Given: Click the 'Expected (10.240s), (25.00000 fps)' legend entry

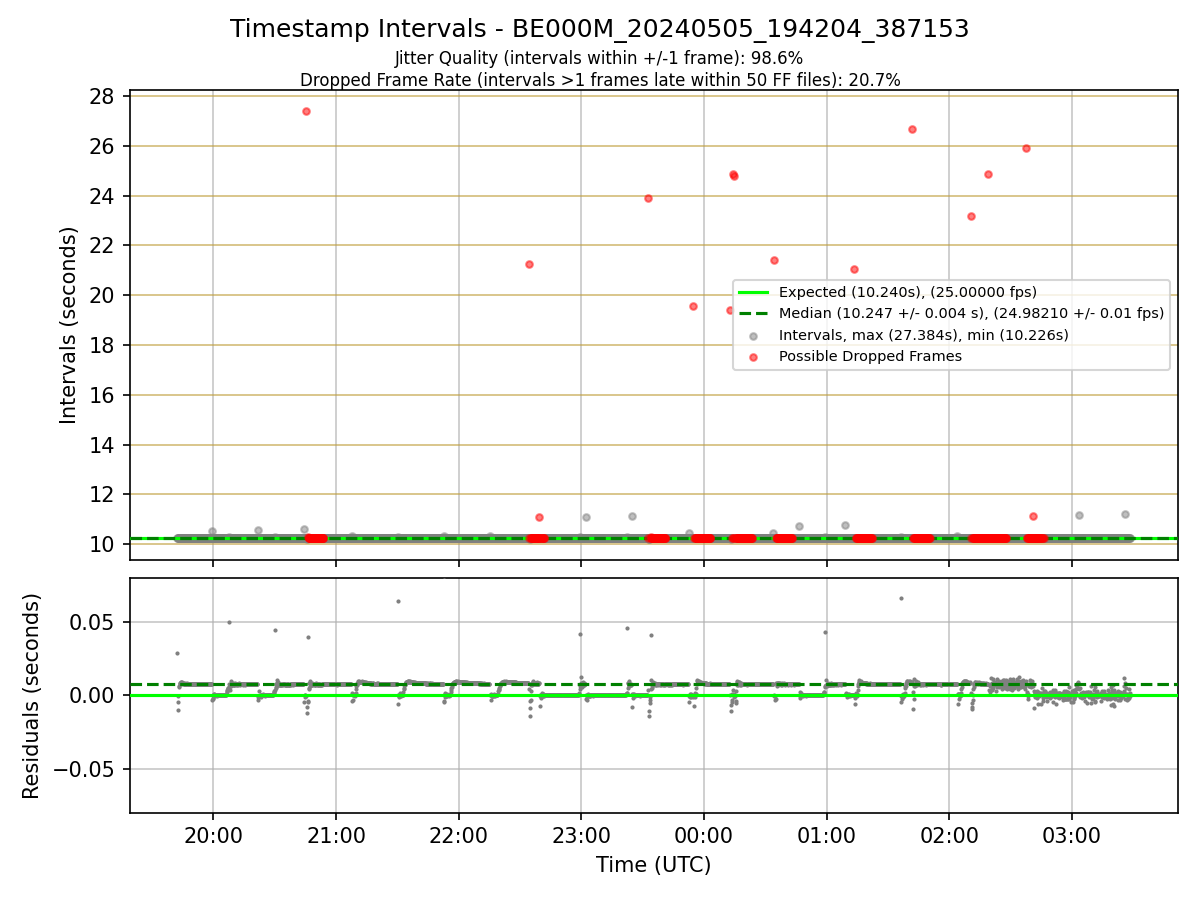Looking at the screenshot, I should [907, 292].
